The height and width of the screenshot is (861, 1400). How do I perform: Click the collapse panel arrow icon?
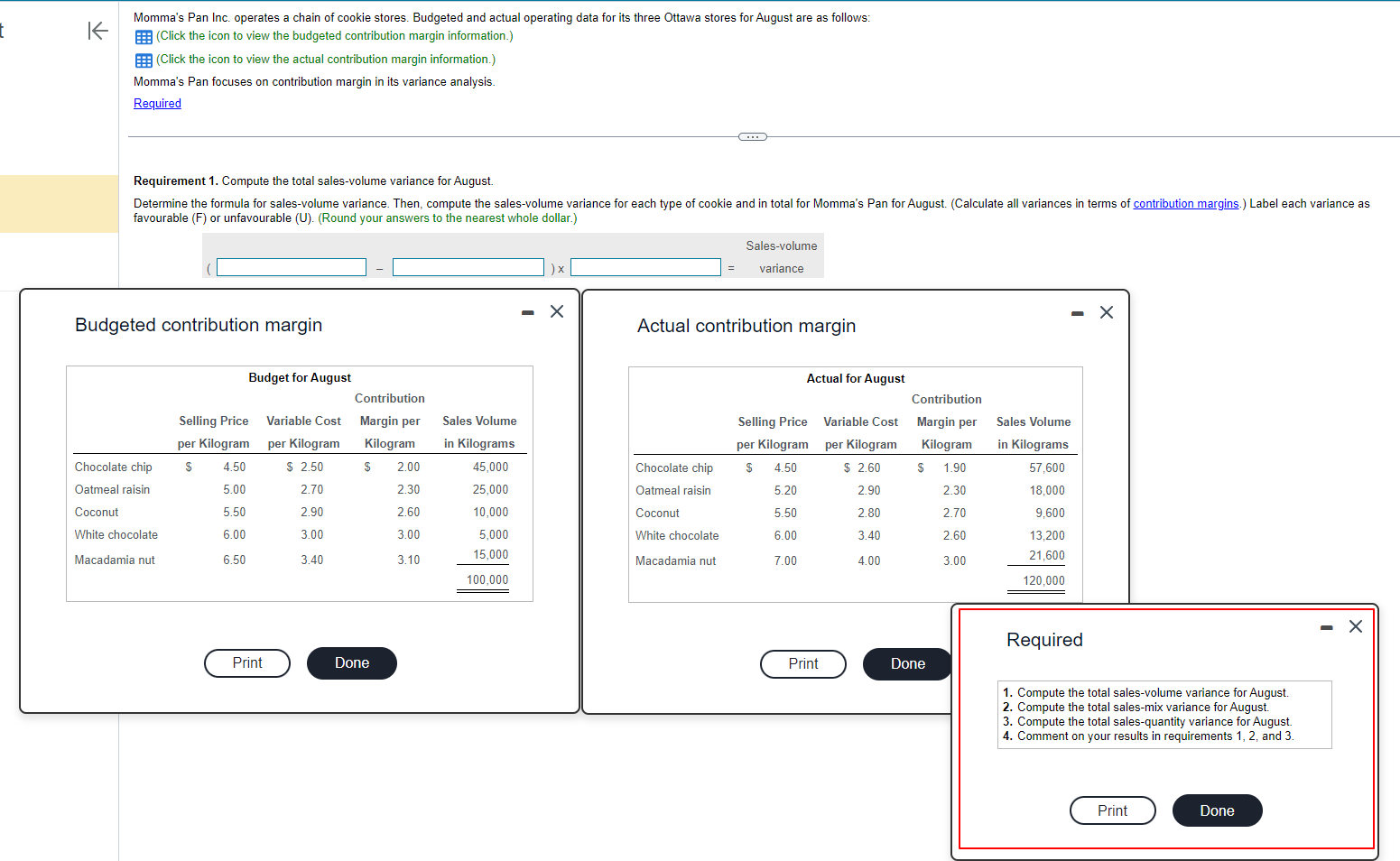[97, 31]
